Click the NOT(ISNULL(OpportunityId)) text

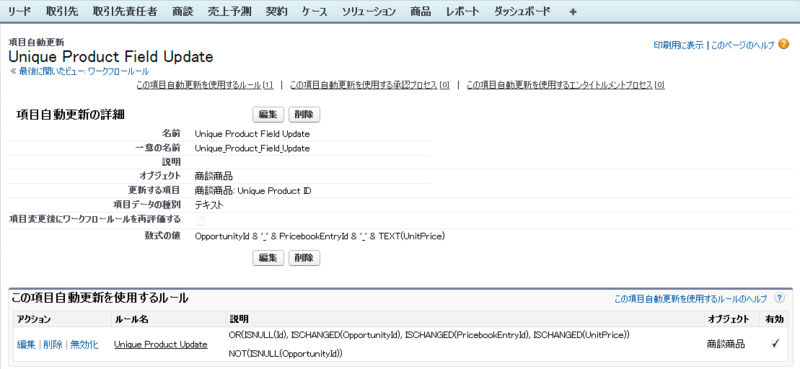coord(286,353)
